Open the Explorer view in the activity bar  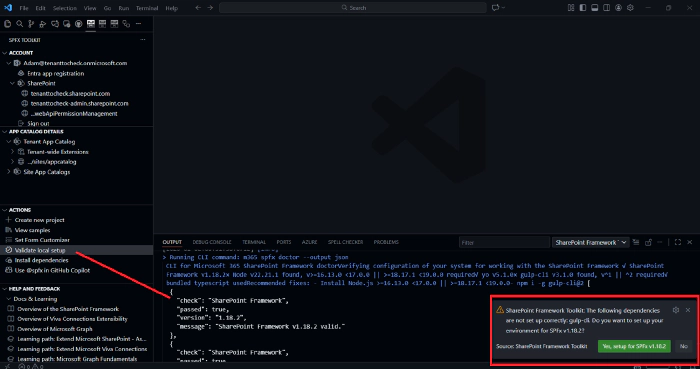(8, 24)
